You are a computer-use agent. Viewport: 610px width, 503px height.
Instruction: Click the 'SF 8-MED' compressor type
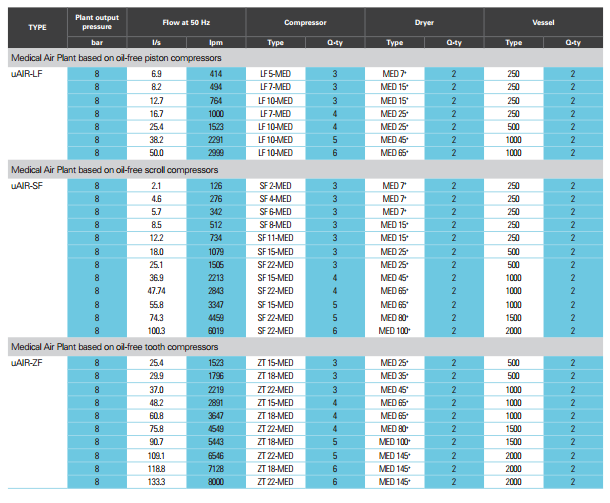pos(275,225)
